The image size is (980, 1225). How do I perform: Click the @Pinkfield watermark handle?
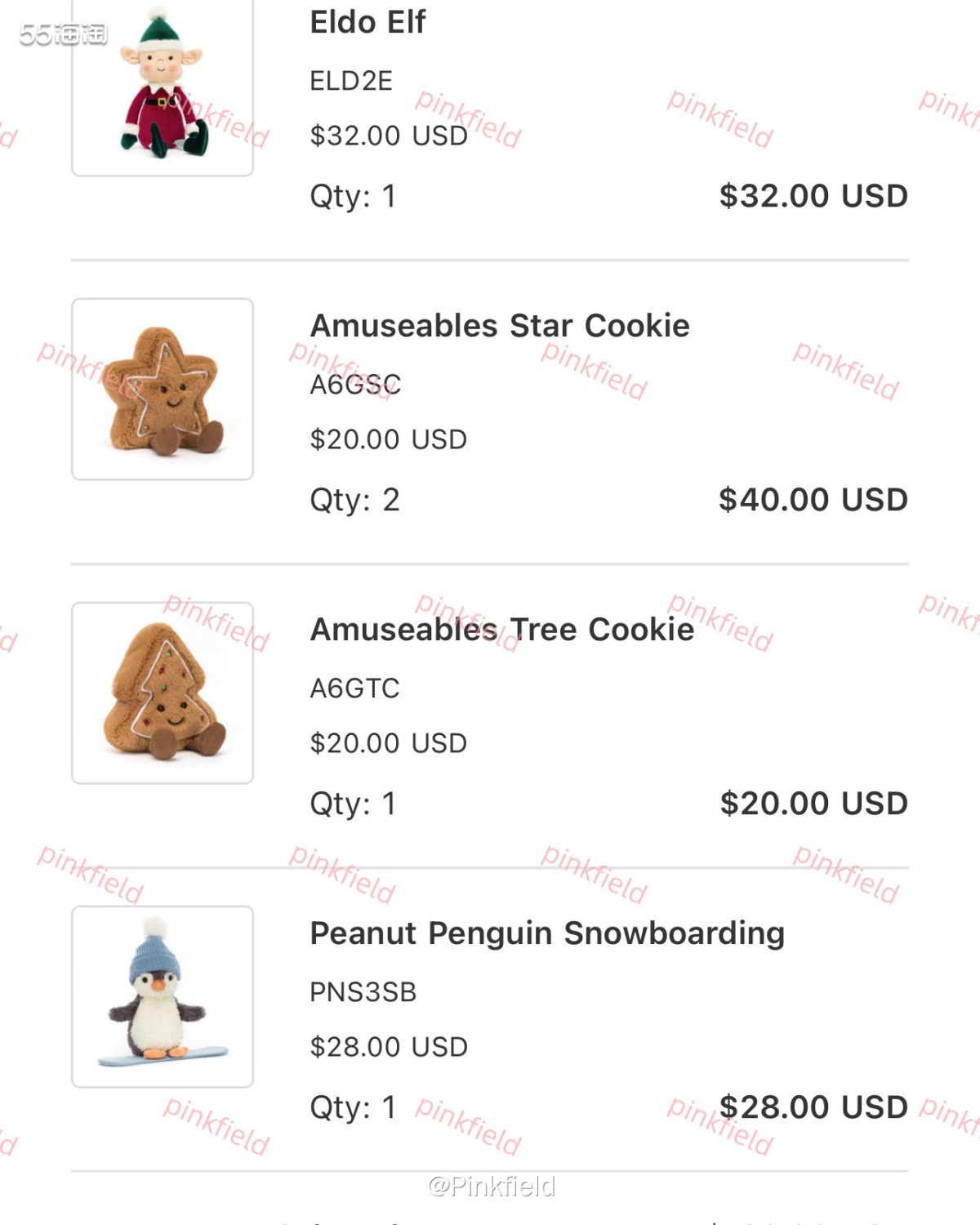click(492, 1186)
